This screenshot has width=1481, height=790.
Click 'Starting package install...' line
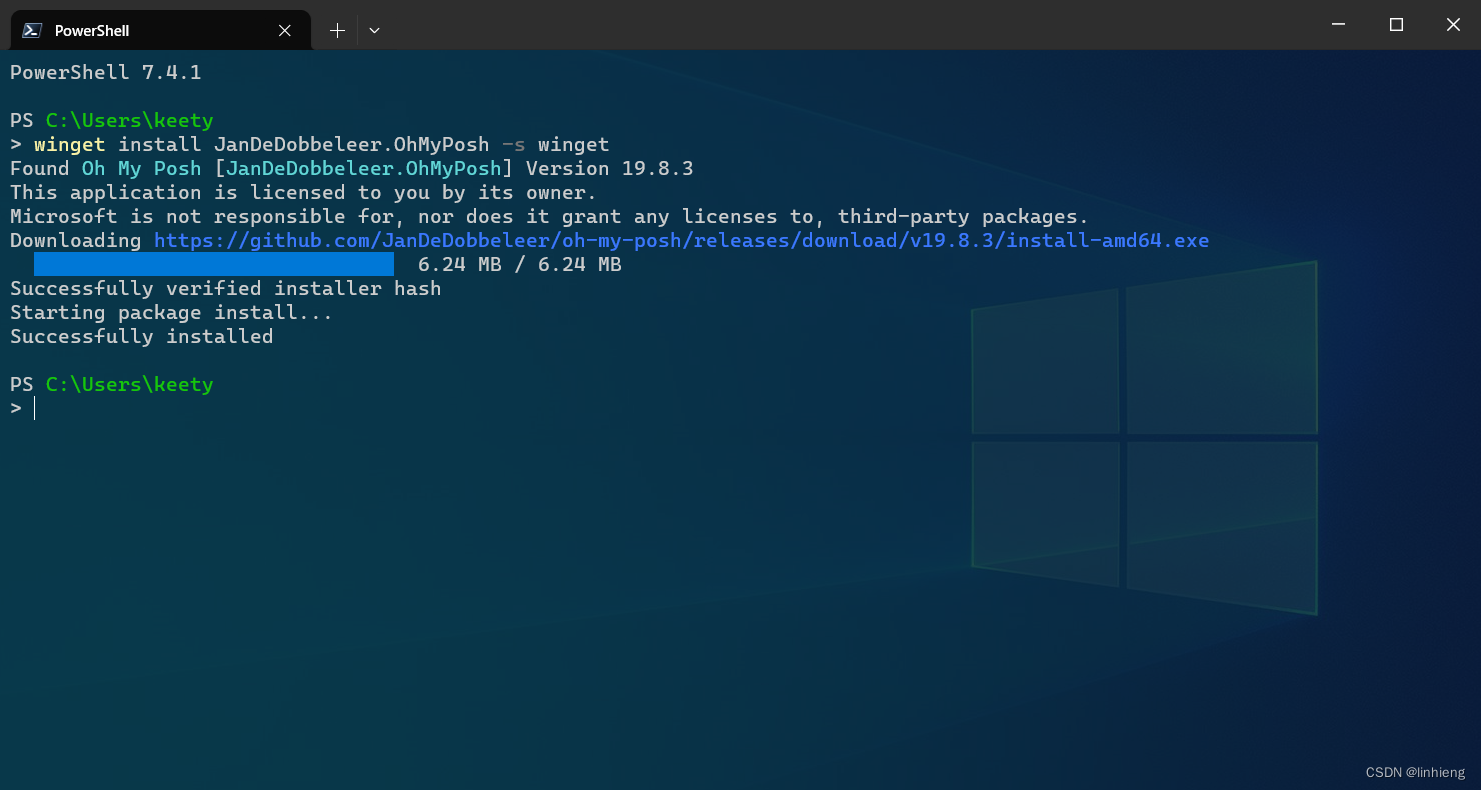172,312
